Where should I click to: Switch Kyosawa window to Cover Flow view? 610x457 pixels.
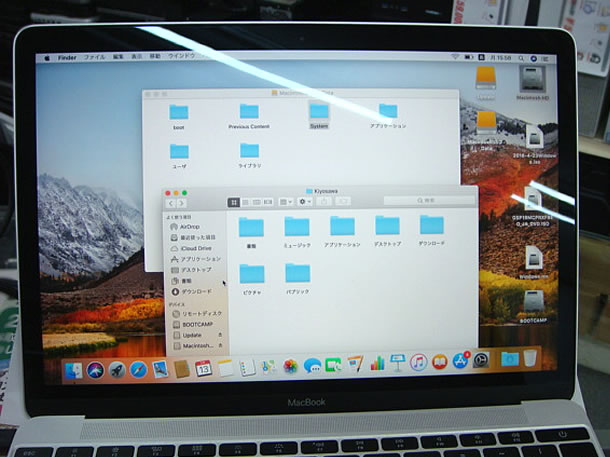[268, 202]
